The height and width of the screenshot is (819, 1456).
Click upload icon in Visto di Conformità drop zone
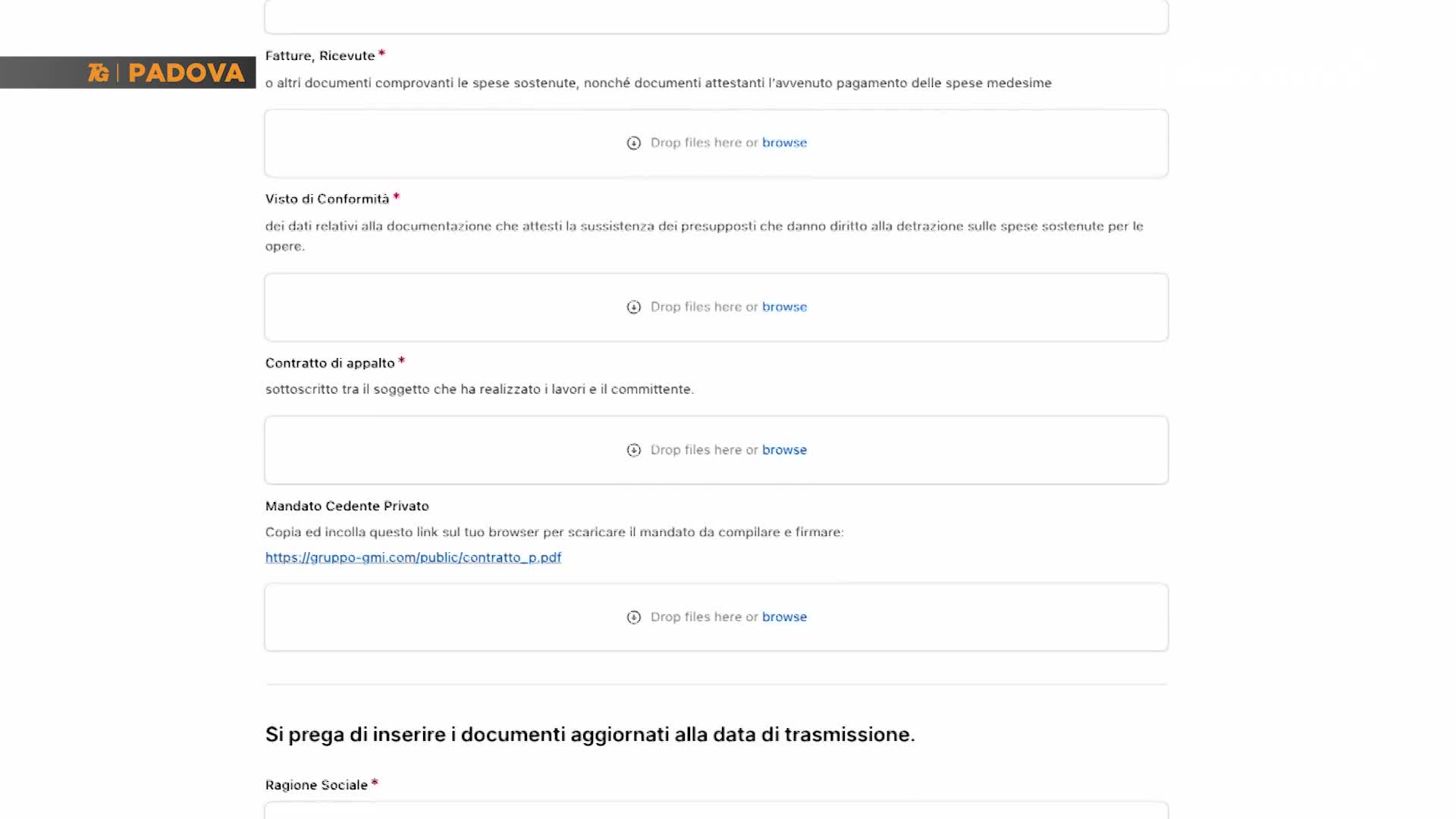click(x=634, y=307)
